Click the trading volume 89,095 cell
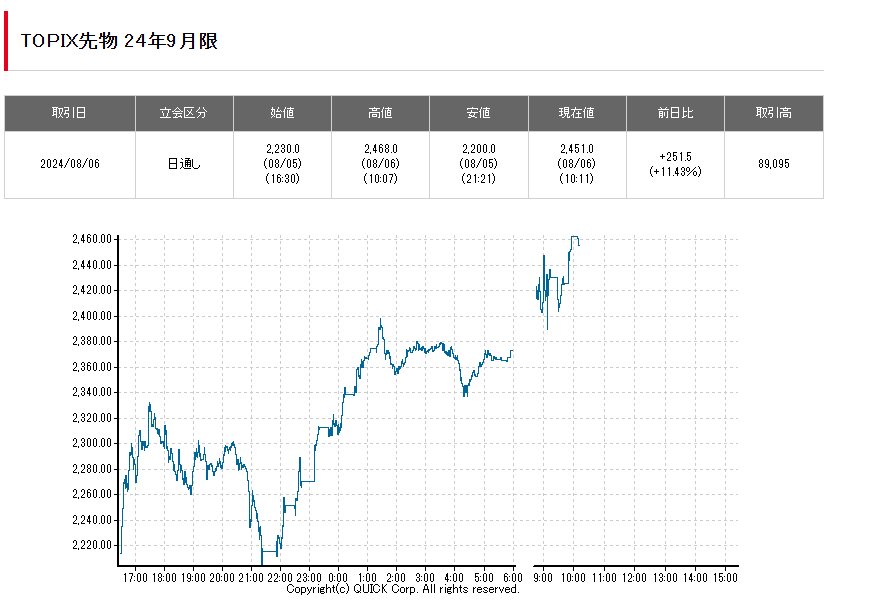Viewport: 877px width, 605px height. (773, 164)
